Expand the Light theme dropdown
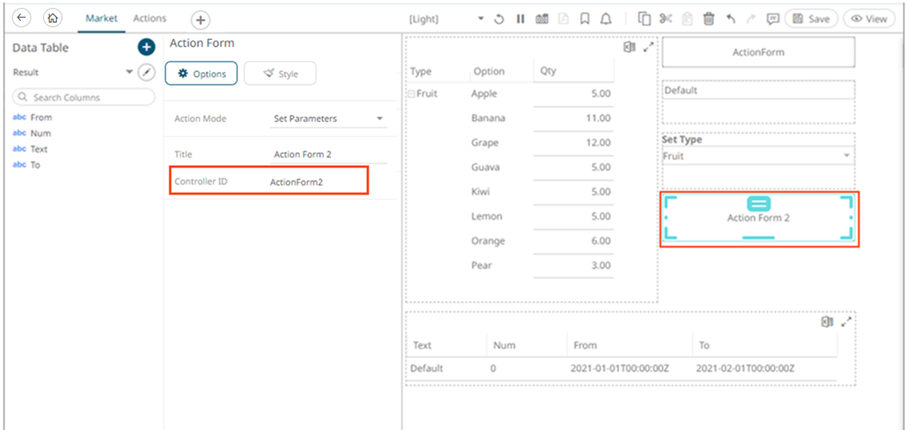The image size is (907, 430). [x=480, y=19]
